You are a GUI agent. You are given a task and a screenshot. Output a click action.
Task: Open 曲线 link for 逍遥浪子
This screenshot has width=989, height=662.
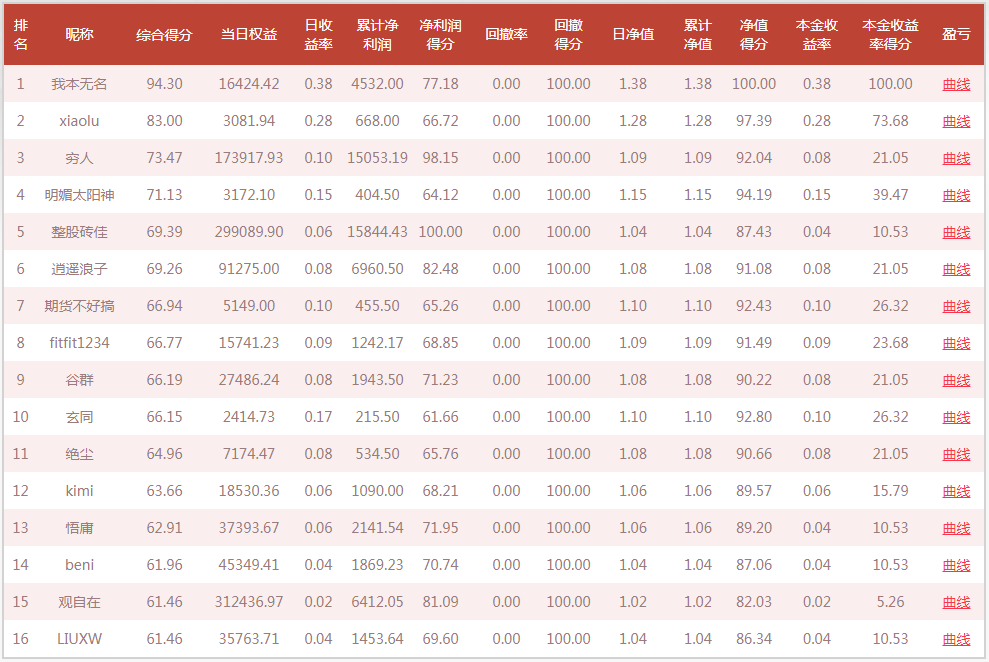click(x=956, y=269)
